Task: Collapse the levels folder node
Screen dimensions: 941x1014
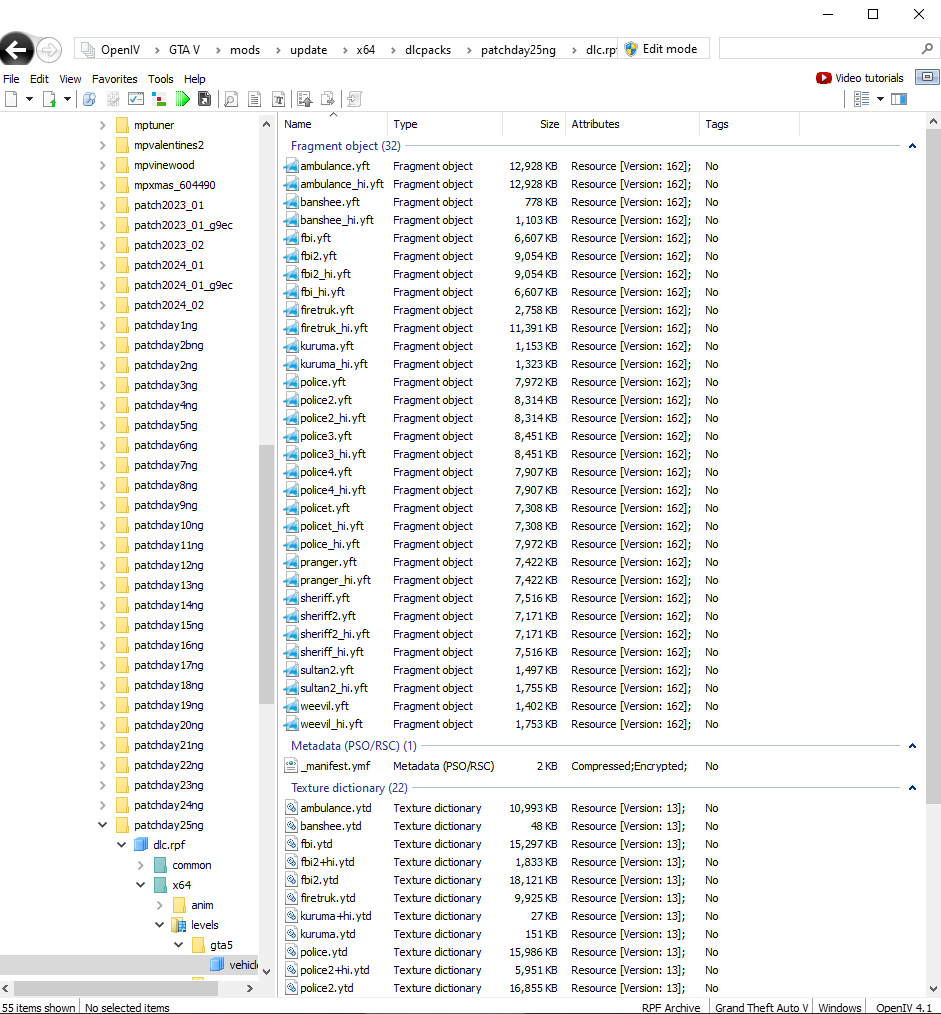Action: click(159, 925)
